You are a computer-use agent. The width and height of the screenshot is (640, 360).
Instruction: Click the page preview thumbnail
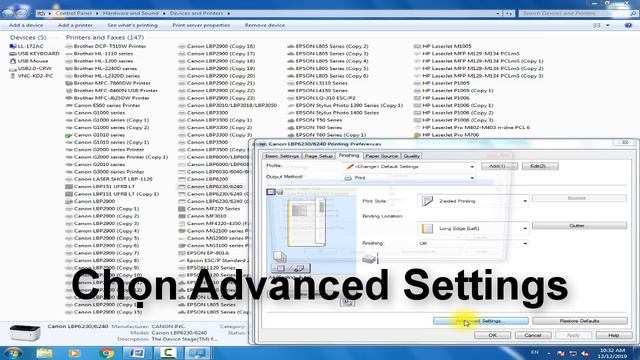point(307,222)
